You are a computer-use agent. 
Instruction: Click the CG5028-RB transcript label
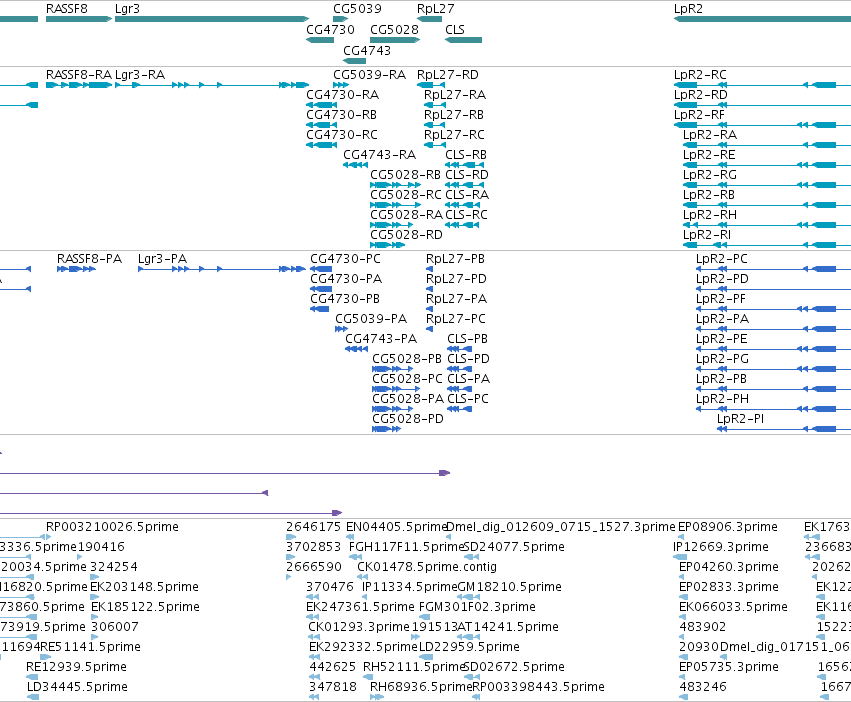(x=405, y=175)
